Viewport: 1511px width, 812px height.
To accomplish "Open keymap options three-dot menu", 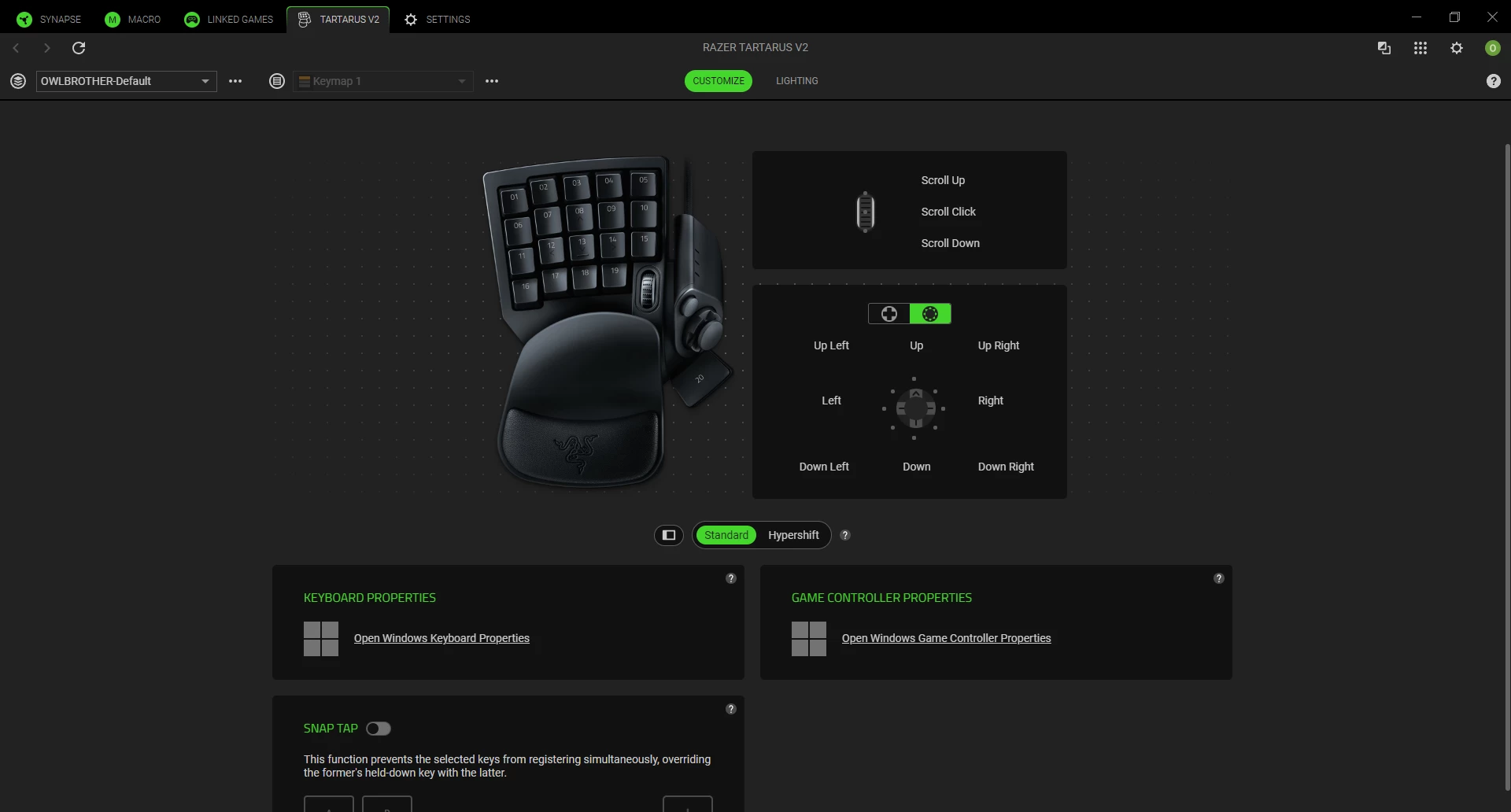I will click(492, 81).
